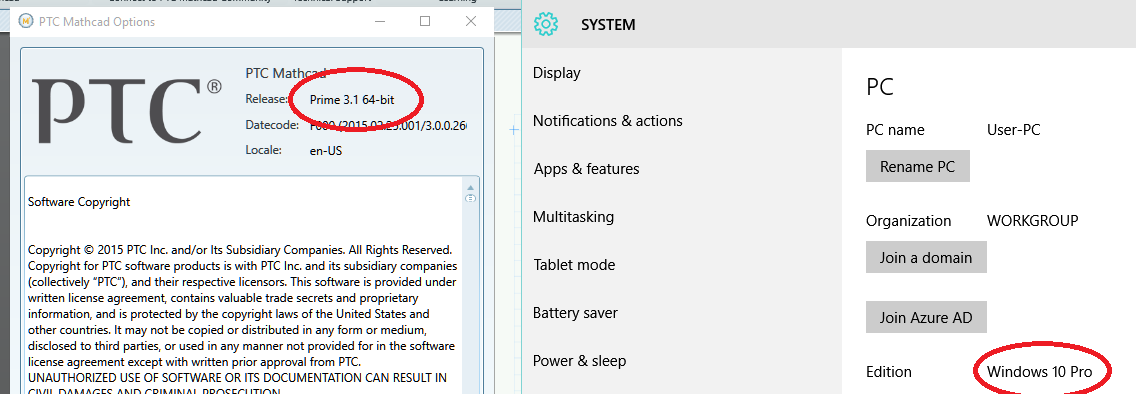The height and width of the screenshot is (394, 1136).
Task: Click the en-US locale value
Action: tap(325, 151)
